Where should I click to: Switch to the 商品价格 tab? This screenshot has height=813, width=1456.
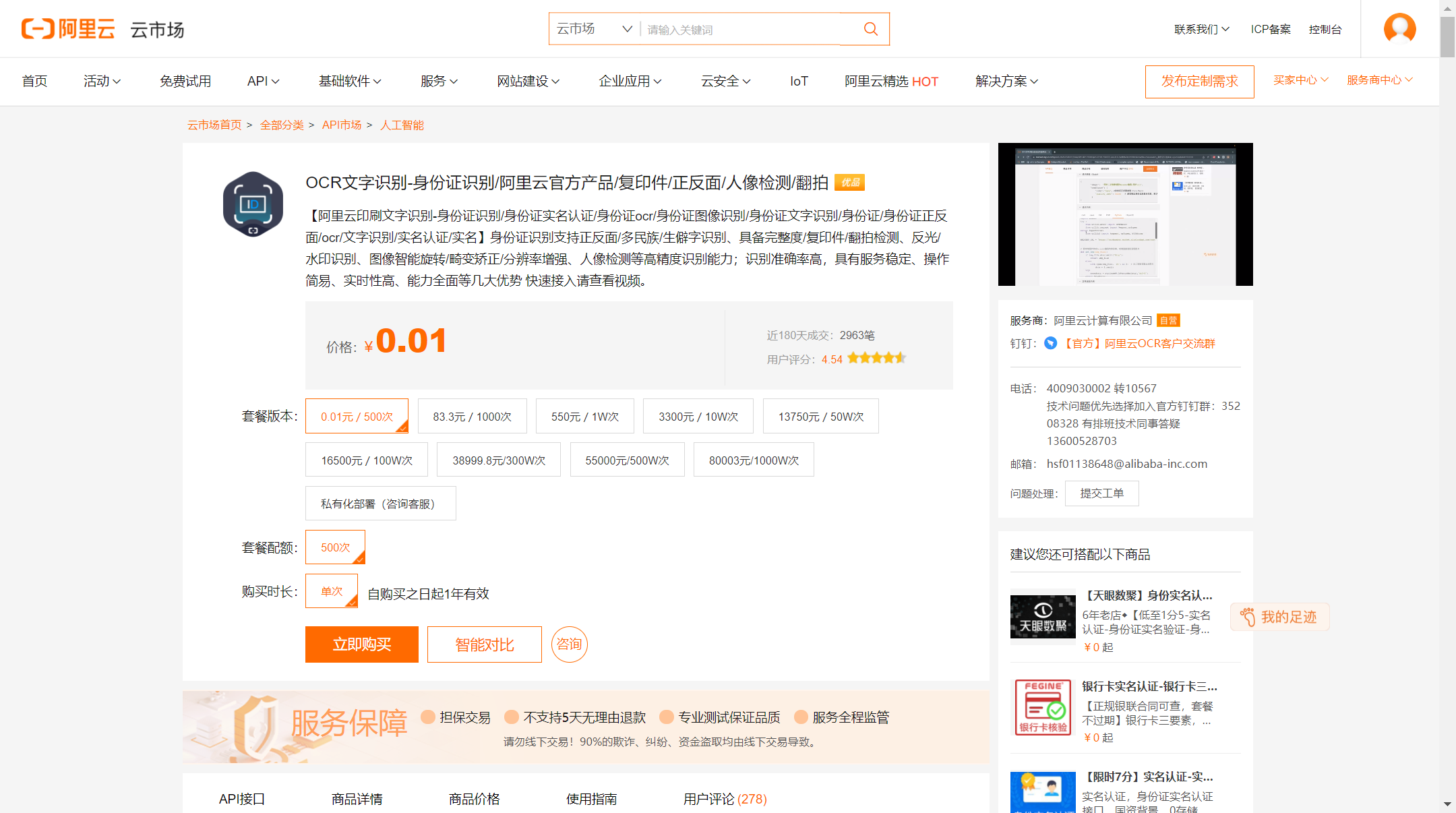474,799
